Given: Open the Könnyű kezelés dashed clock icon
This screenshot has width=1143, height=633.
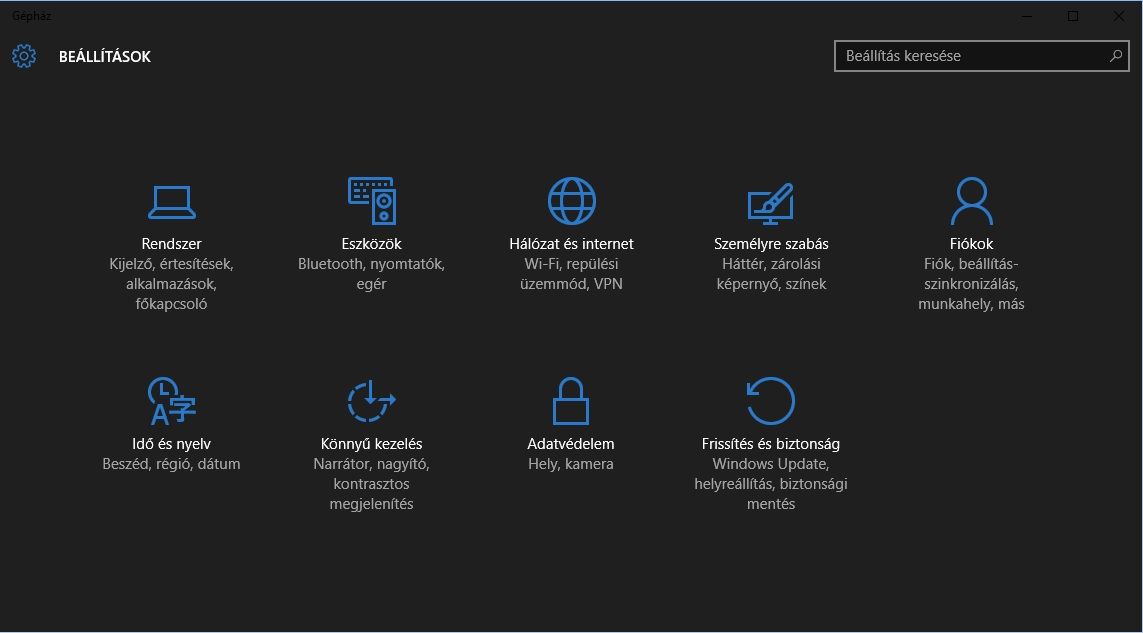Looking at the screenshot, I should point(371,401).
